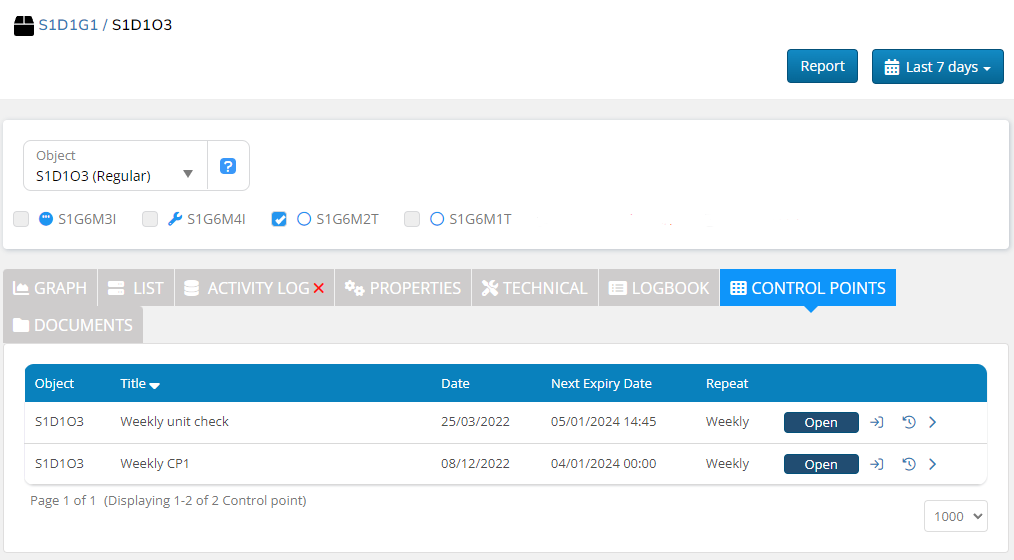Open the Weekly unit check control point
The width and height of the screenshot is (1014, 560).
pos(821,422)
